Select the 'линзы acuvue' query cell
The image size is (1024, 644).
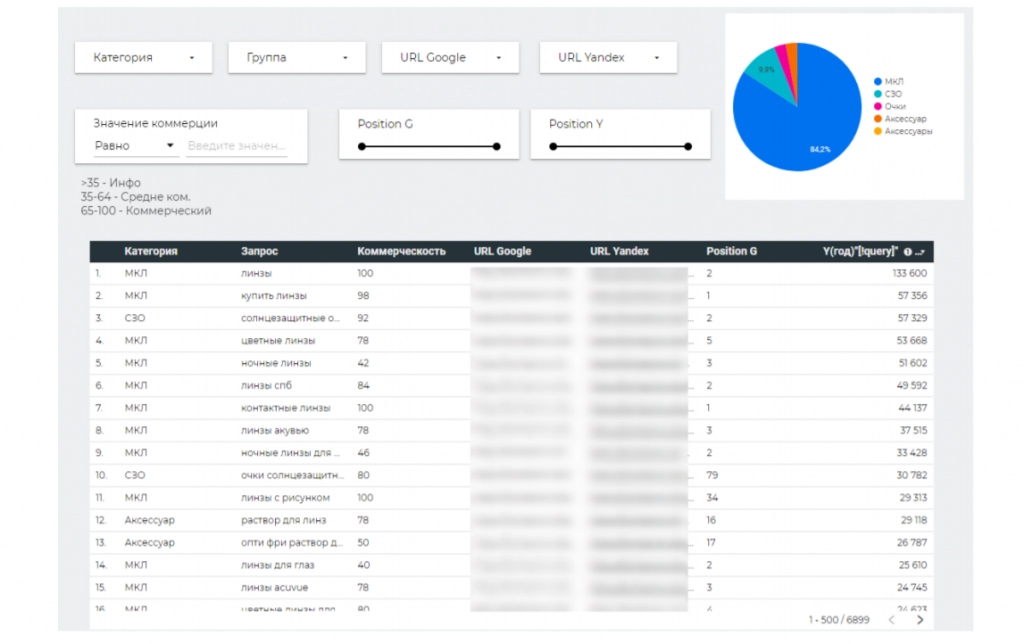274,587
